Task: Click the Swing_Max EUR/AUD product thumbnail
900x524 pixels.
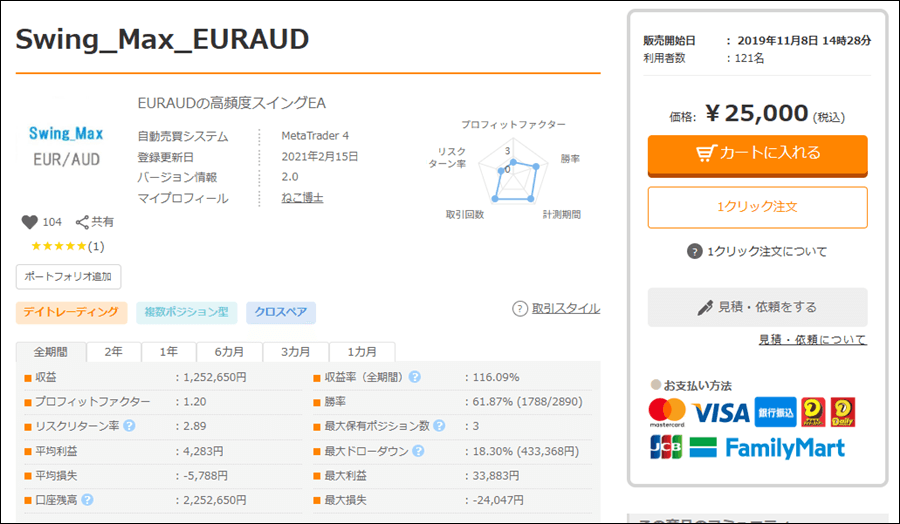Action: coord(66,146)
